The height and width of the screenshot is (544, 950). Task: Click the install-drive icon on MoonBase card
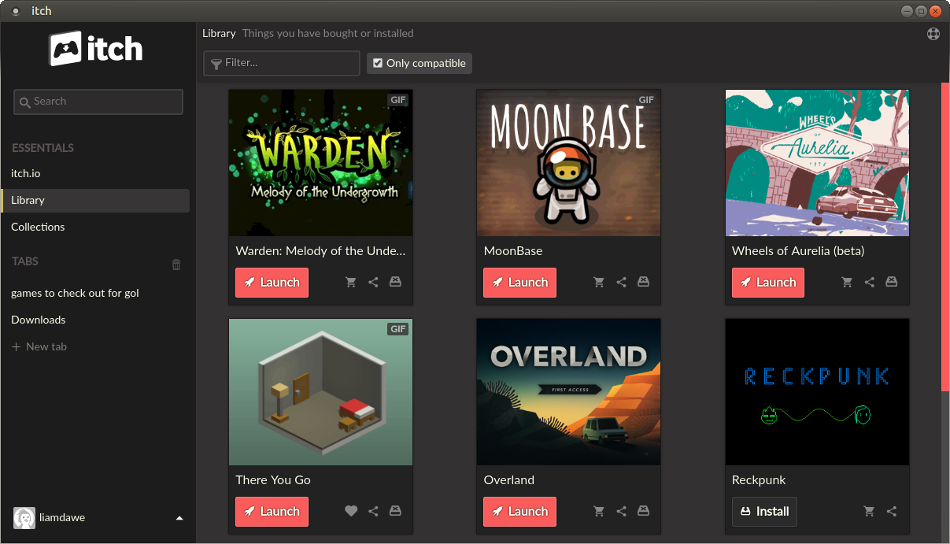click(643, 282)
